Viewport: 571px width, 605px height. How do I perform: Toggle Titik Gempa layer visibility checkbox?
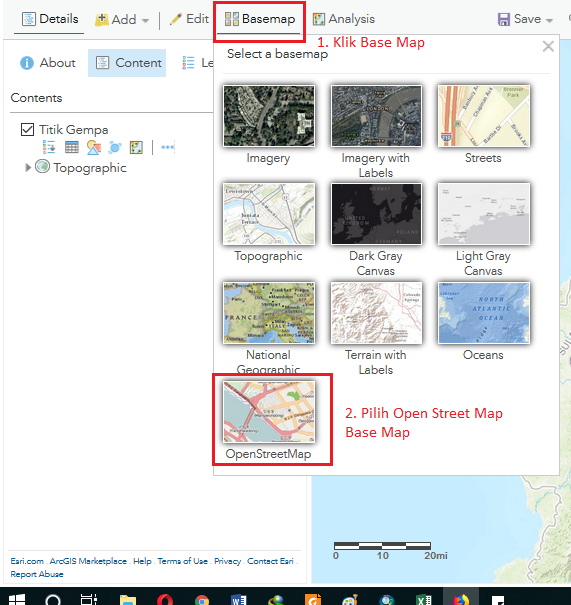pos(27,130)
